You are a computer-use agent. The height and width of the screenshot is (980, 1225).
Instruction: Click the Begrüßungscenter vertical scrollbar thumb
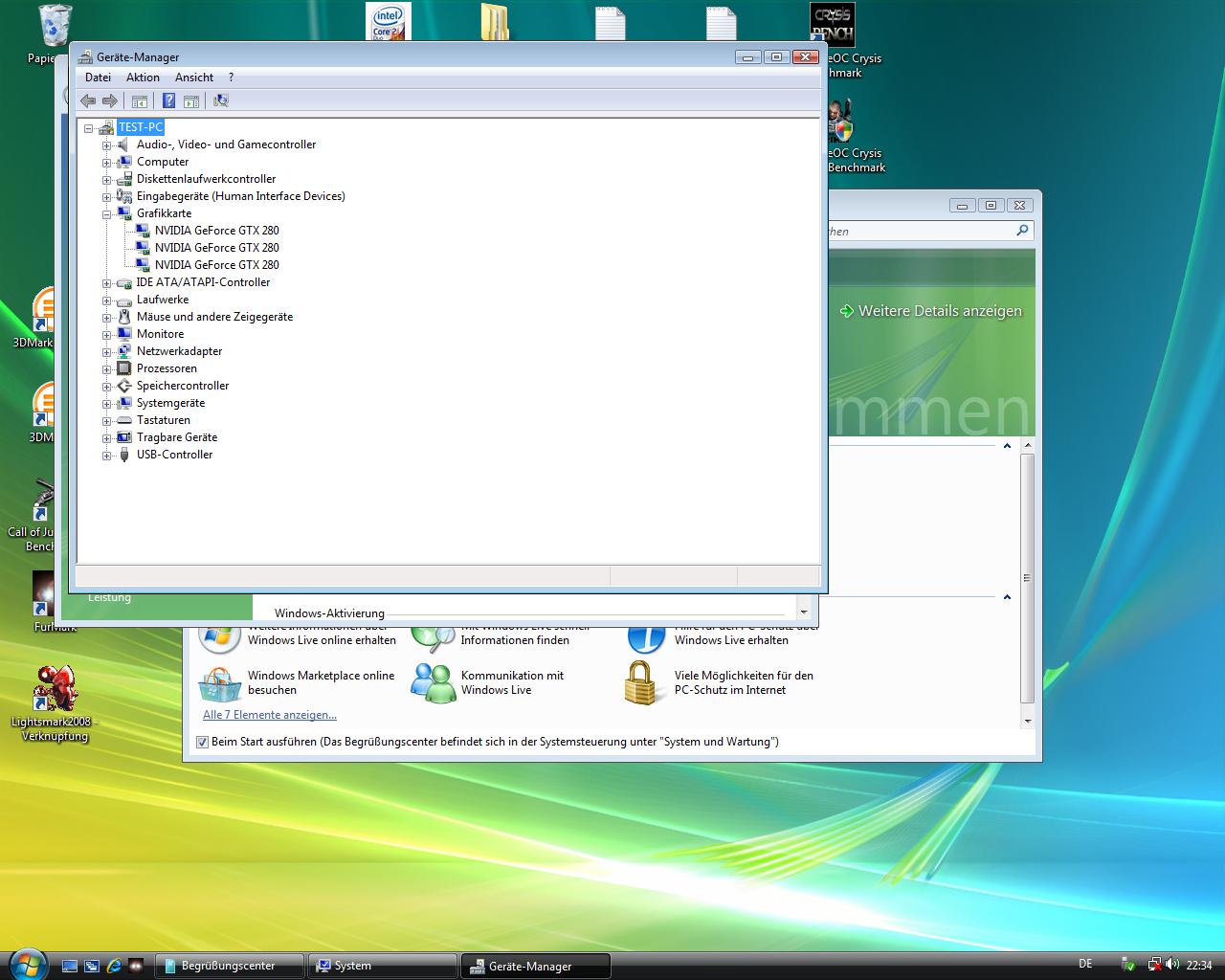click(x=1028, y=578)
